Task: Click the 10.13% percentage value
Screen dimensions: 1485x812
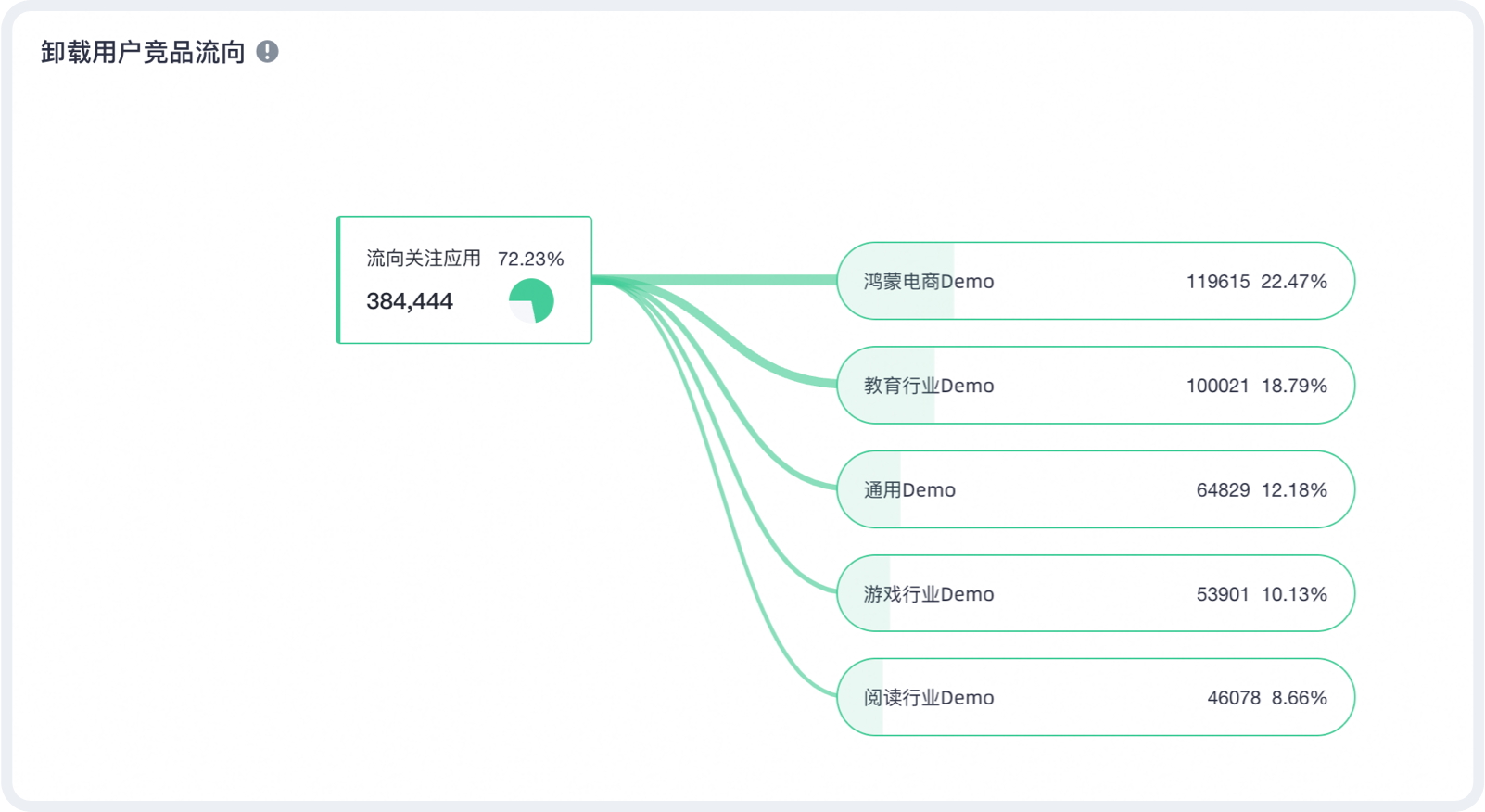Action: point(1294,594)
